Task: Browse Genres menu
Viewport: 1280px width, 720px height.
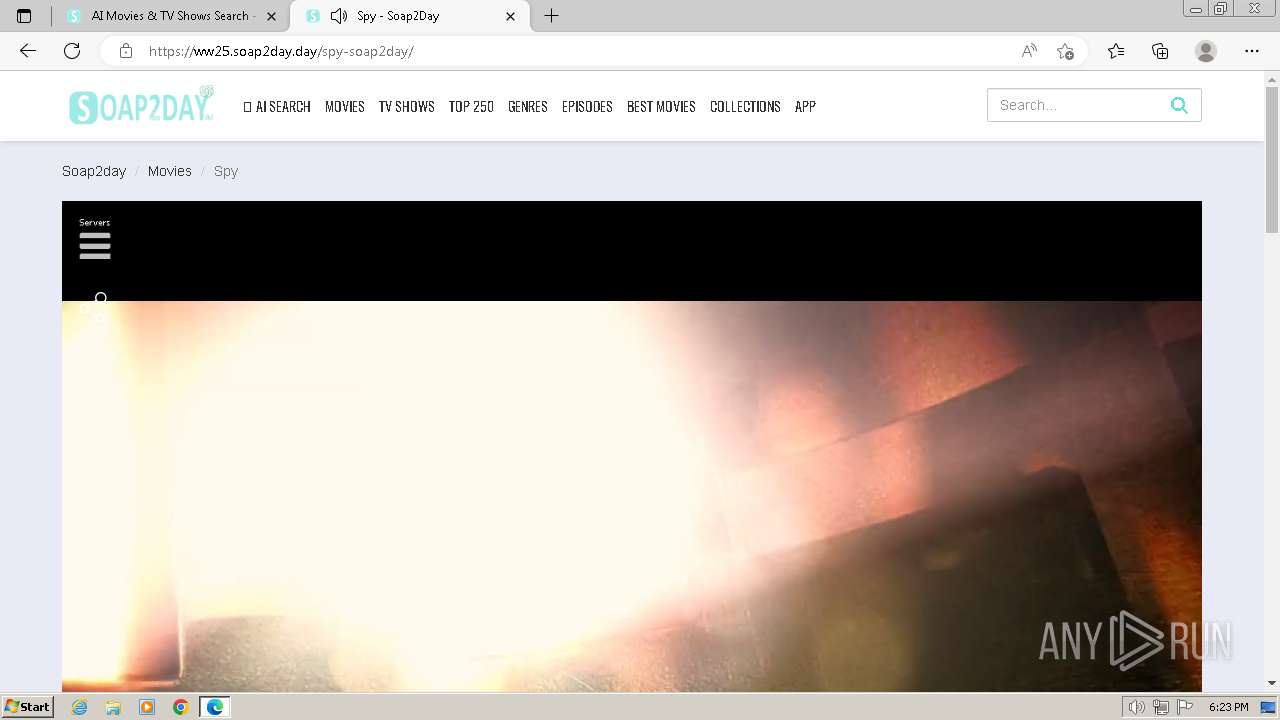Action: [528, 106]
